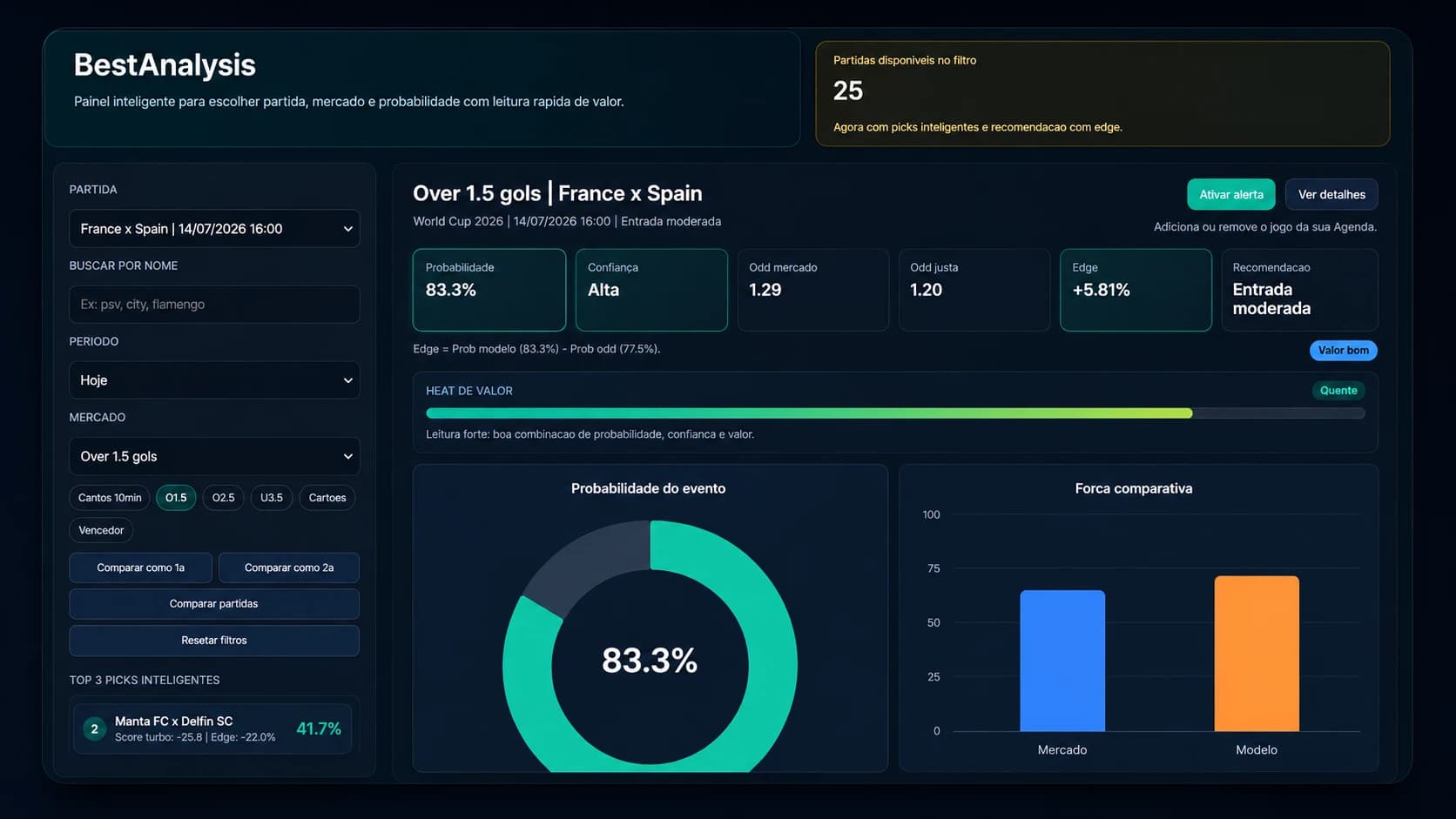The width and height of the screenshot is (1456, 819).
Task: Click the Forca comparativa chart title
Action: pos(1134,488)
